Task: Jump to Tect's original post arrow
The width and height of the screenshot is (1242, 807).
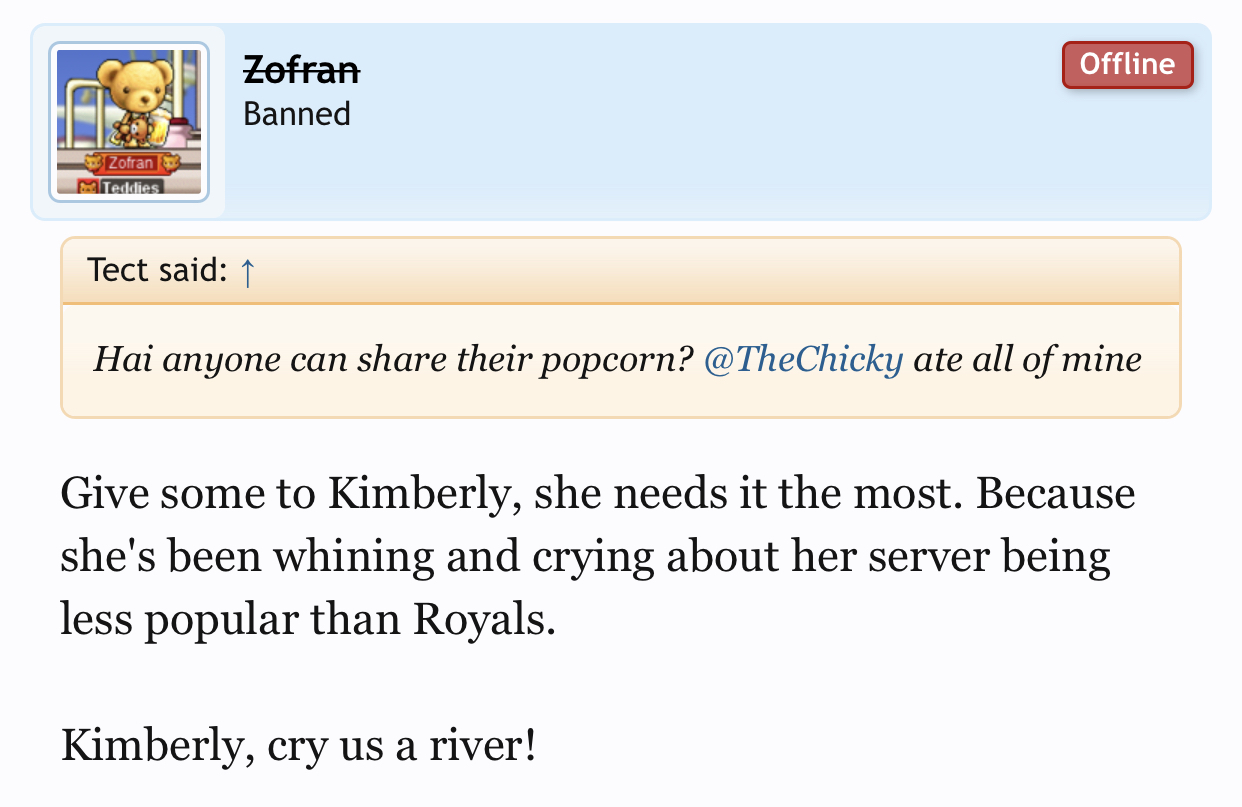Action: (249, 271)
